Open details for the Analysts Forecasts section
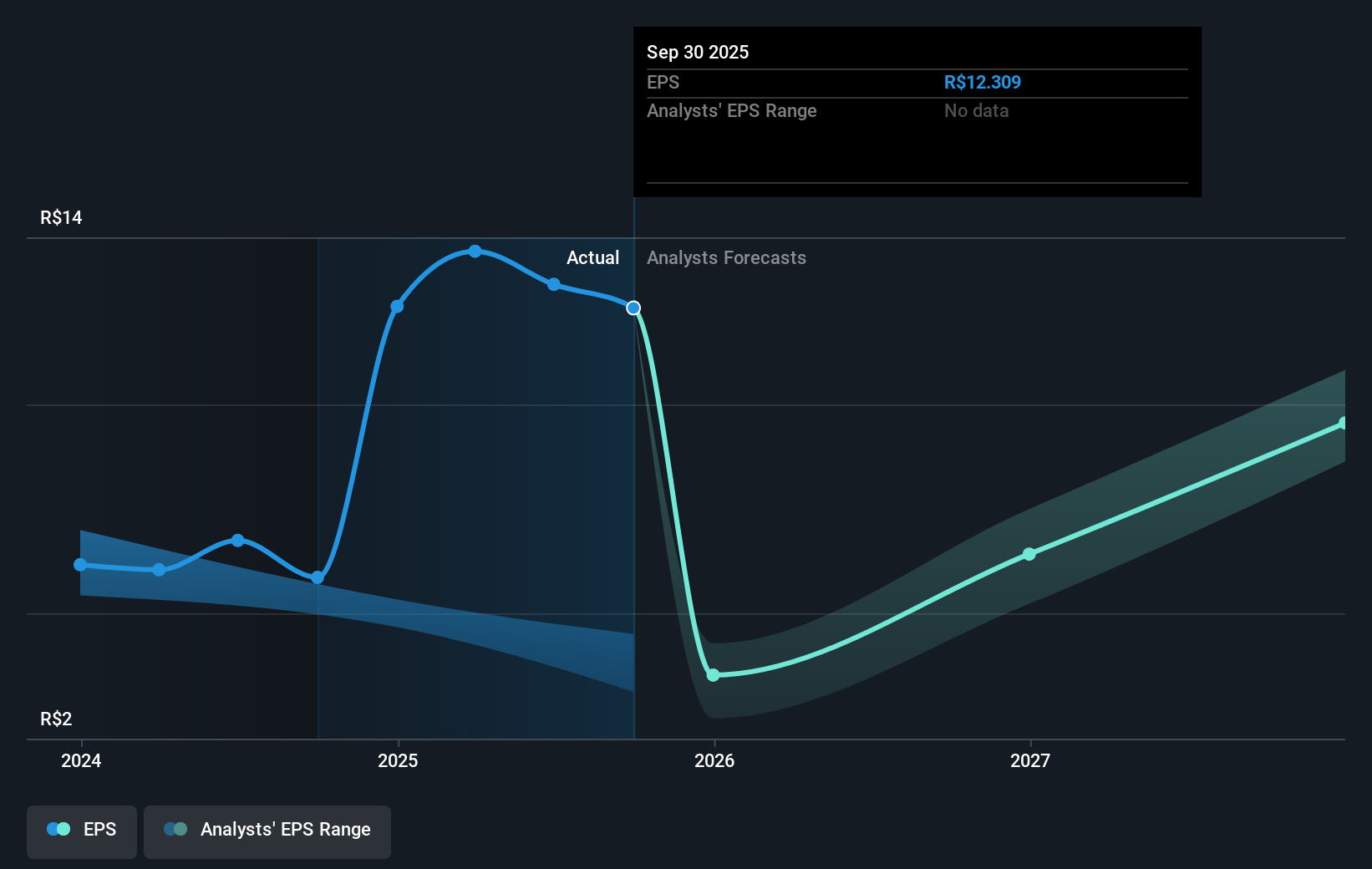Image resolution: width=1372 pixels, height=869 pixels. tap(726, 258)
